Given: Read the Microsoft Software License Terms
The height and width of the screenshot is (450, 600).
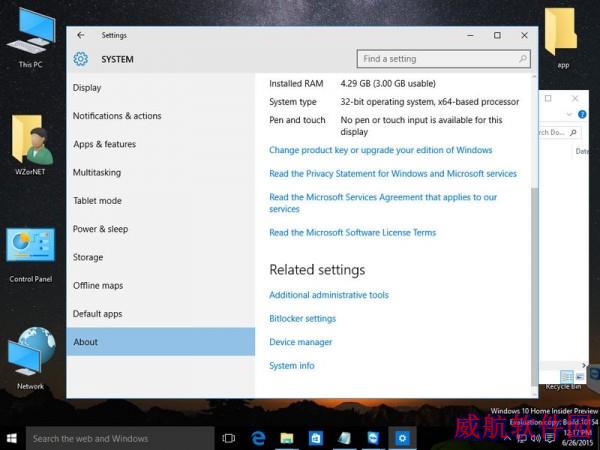Looking at the screenshot, I should (x=352, y=233).
